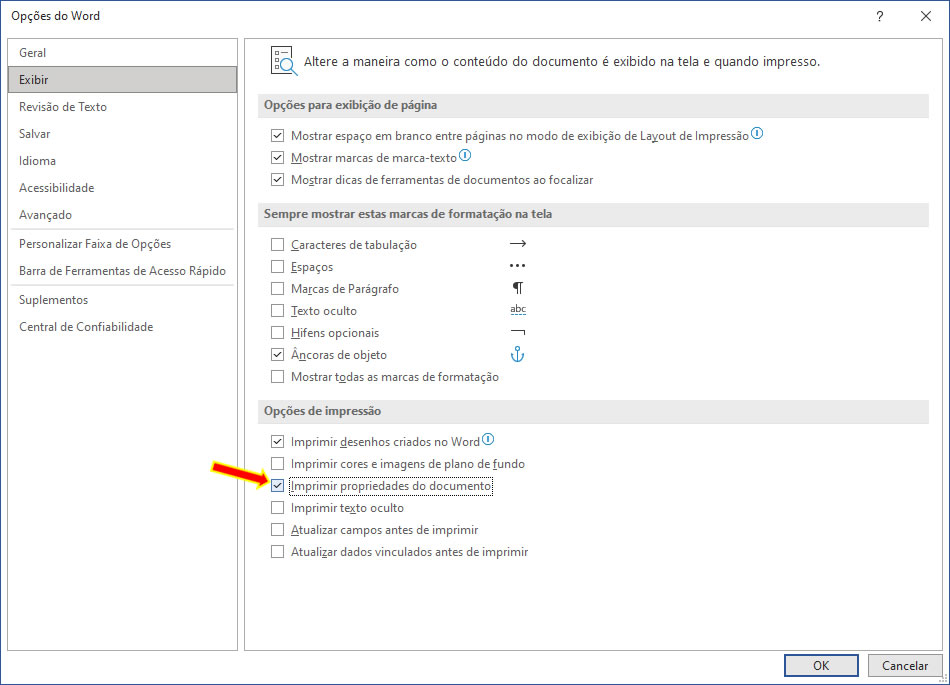
Task: Check Atualizar dados vinculados antes de imprimir
Action: [277, 552]
